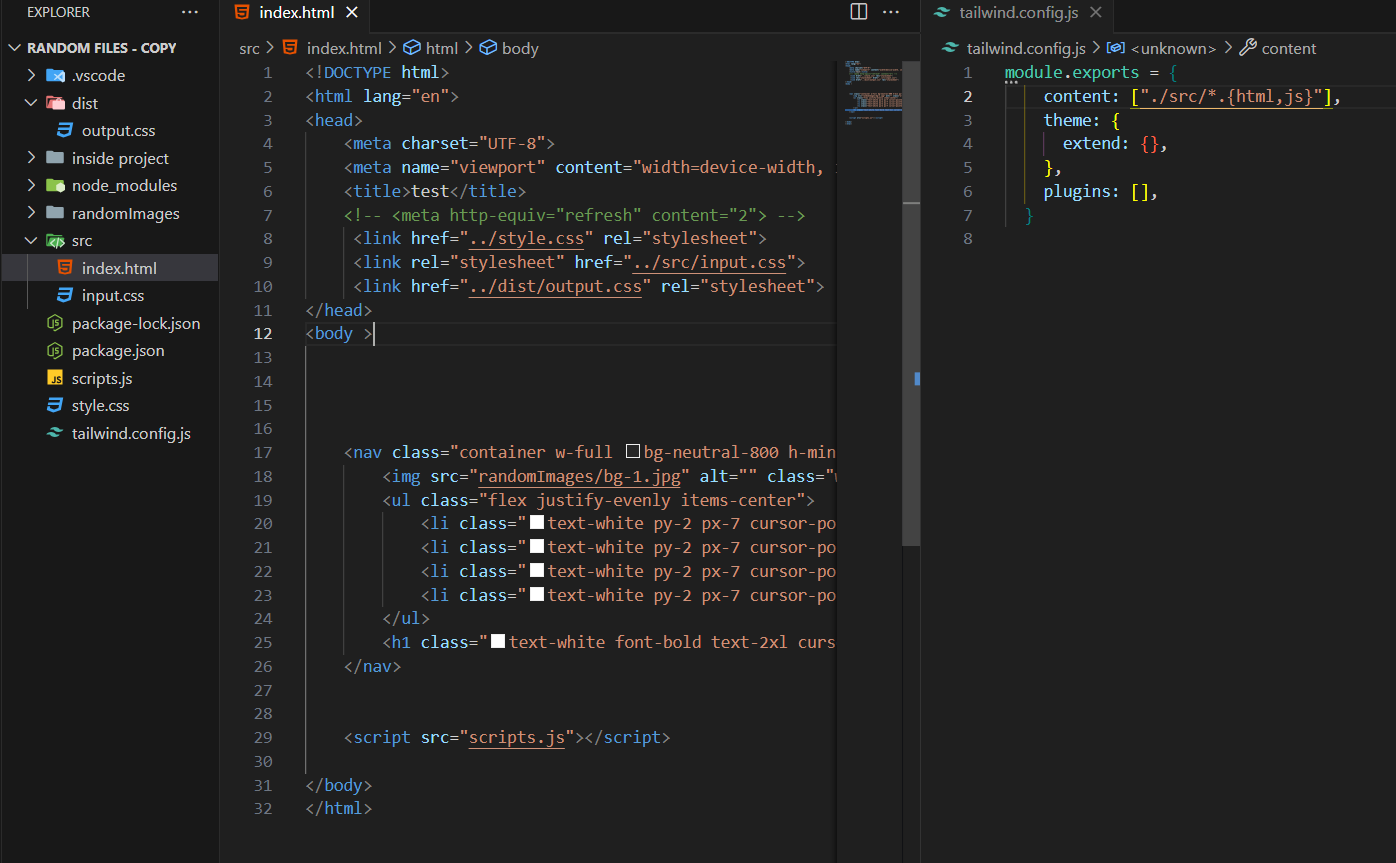
Task: Click the plugins: [] line in tailwind config
Action: (1101, 191)
